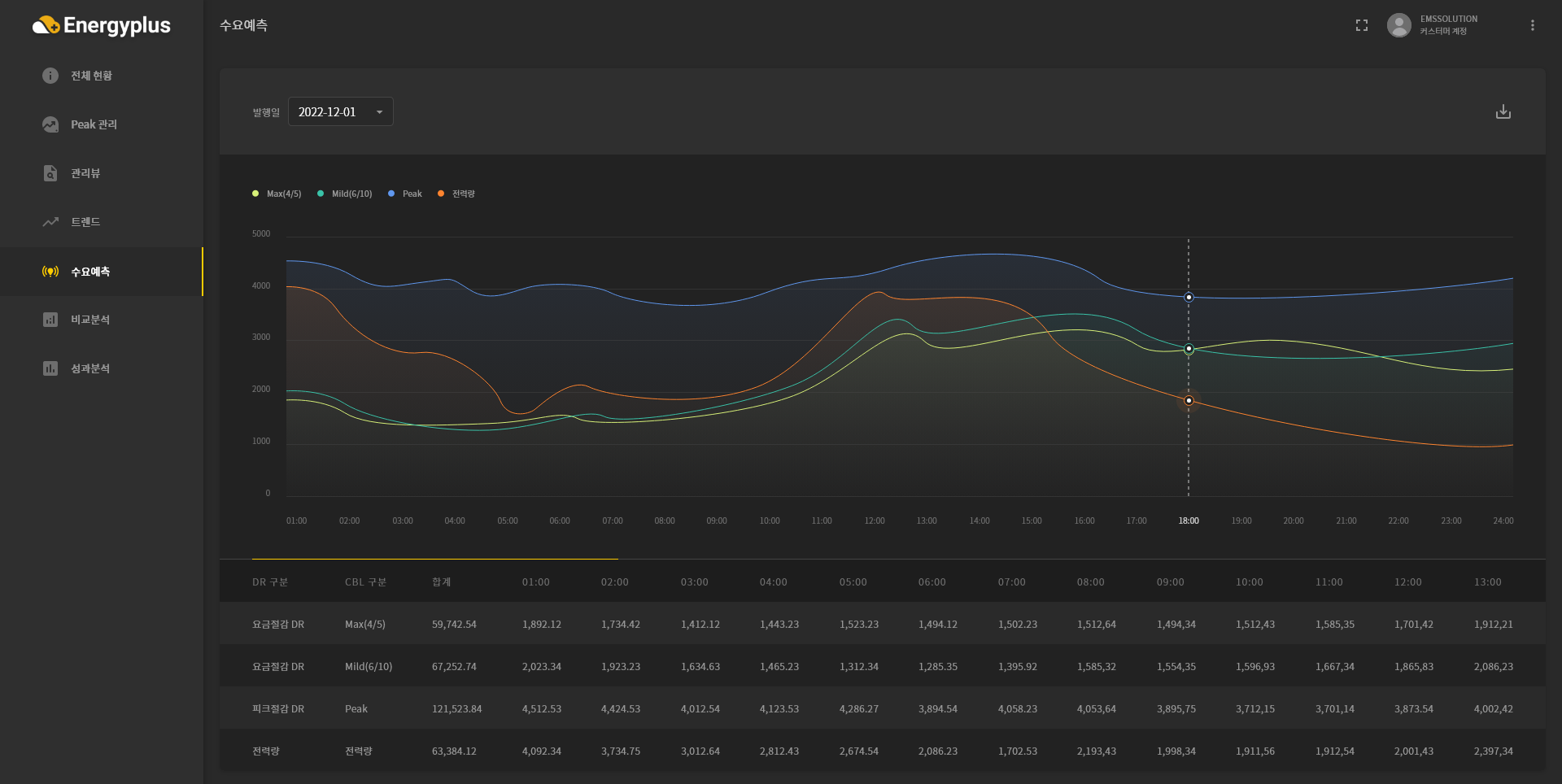The width and height of the screenshot is (1562, 784).
Task: Click the user avatar icon
Action: pos(1399,25)
